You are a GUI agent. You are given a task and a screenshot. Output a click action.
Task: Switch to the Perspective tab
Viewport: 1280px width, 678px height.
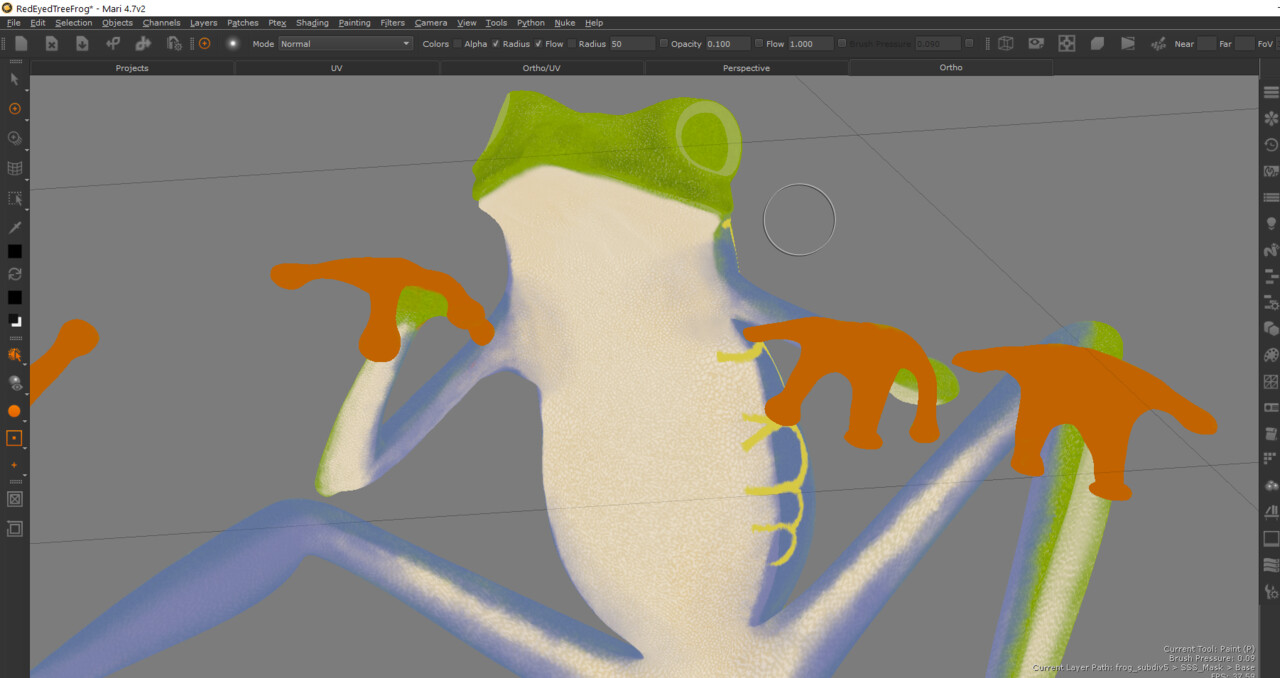(746, 68)
